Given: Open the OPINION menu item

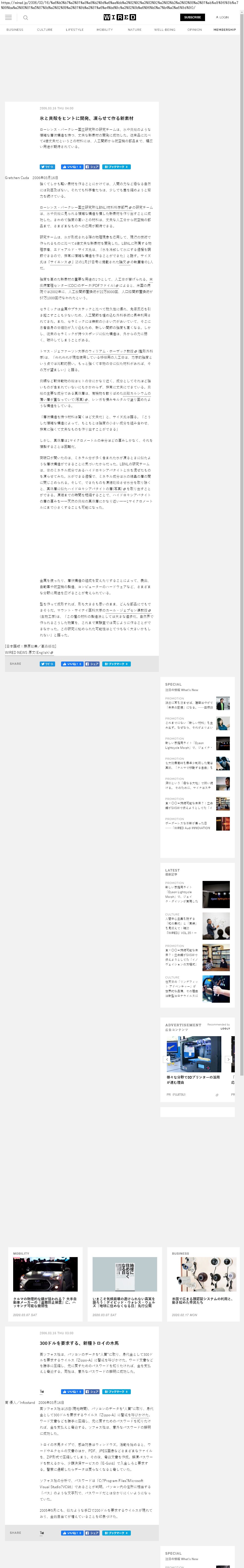Looking at the screenshot, I should point(195,30).
